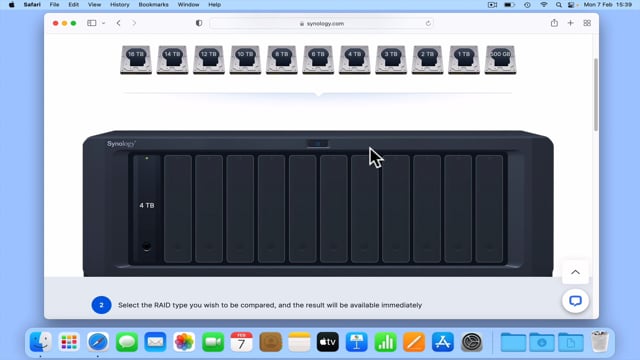Open a new tab with plus icon
This screenshot has height=360, width=640.
click(x=571, y=23)
